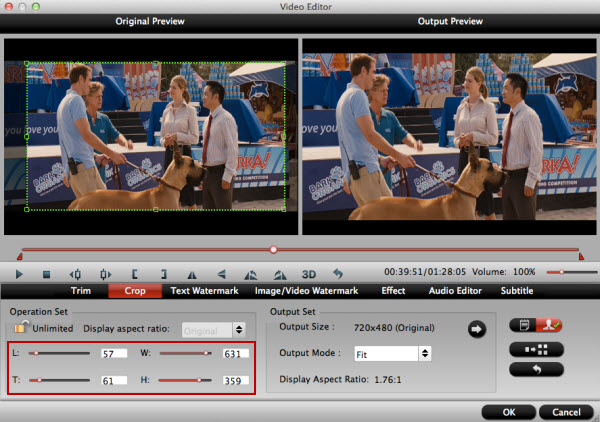Screen dimensions: 600x422
Task: Click the W value field showing 631
Action: click(x=236, y=354)
